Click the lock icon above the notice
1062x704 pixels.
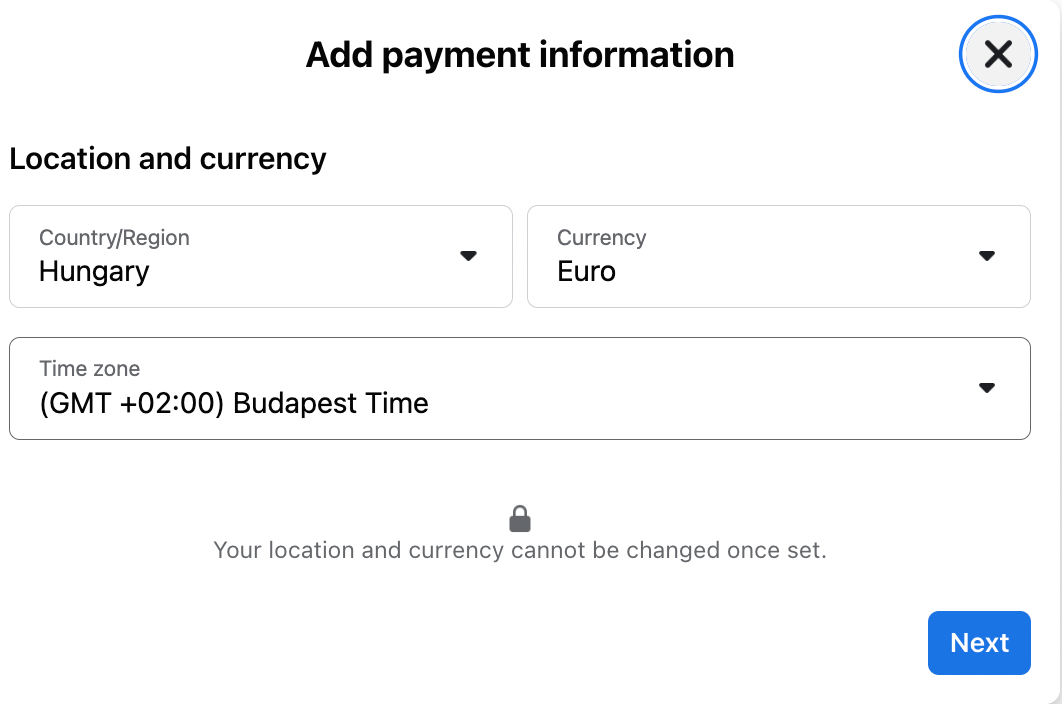pos(520,518)
